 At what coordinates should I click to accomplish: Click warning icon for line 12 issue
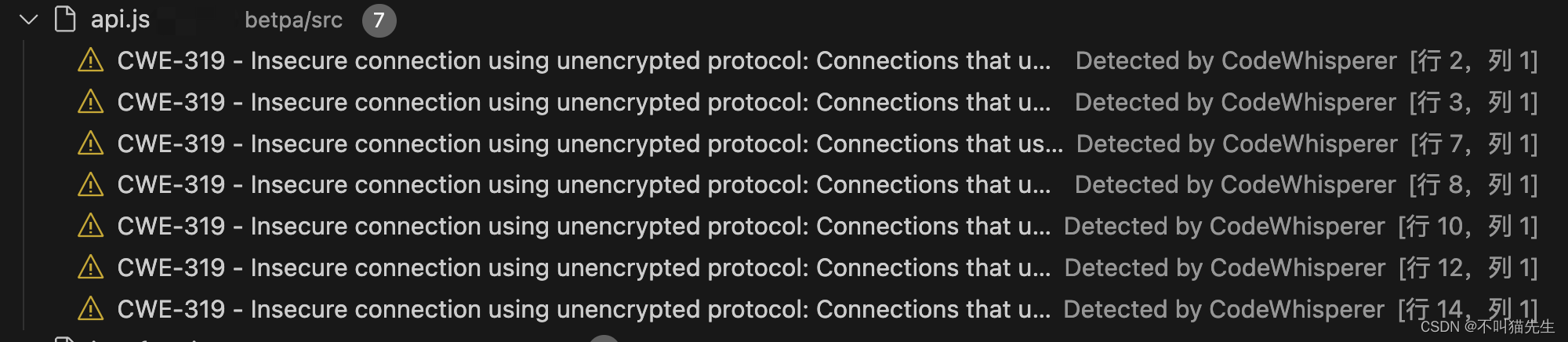click(x=91, y=267)
